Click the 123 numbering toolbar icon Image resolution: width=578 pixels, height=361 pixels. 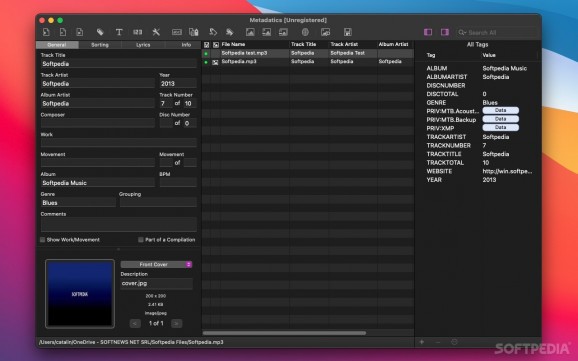click(x=137, y=32)
